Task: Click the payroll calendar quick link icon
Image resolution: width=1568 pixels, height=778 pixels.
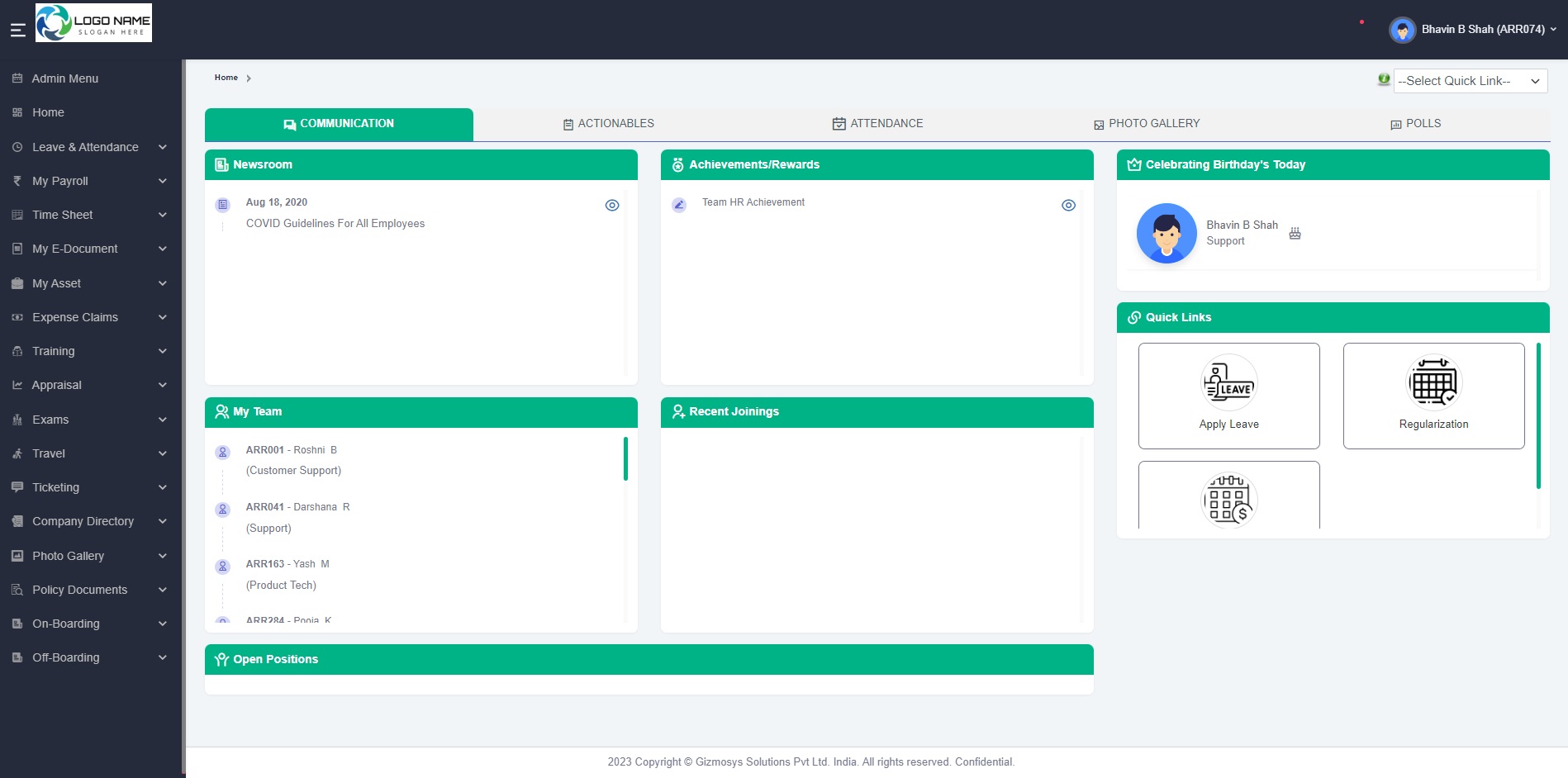Action: point(1228,499)
